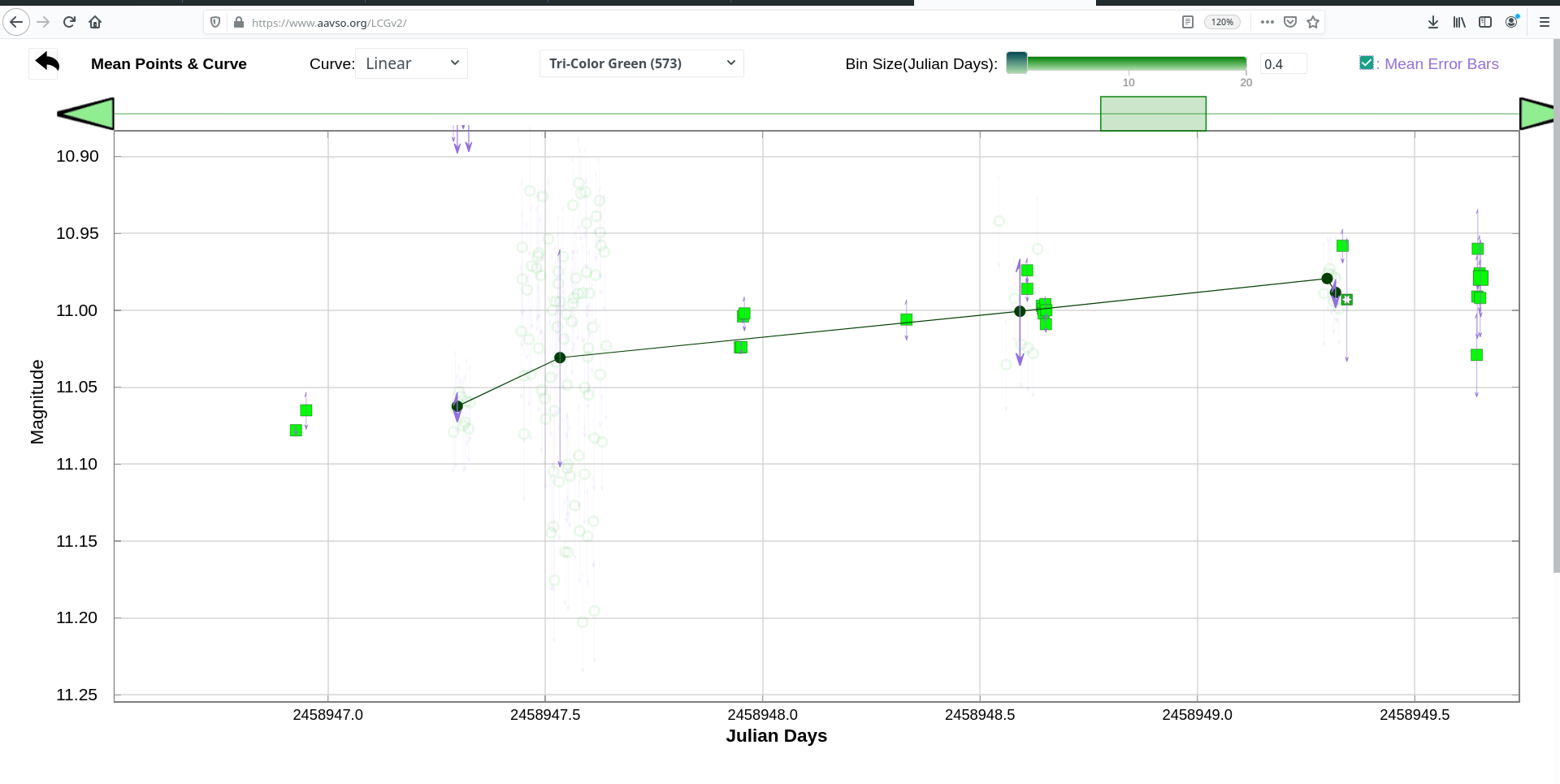Image resolution: width=1560 pixels, height=784 pixels.
Task: Open the page actions three-dot menu
Action: 1267,22
